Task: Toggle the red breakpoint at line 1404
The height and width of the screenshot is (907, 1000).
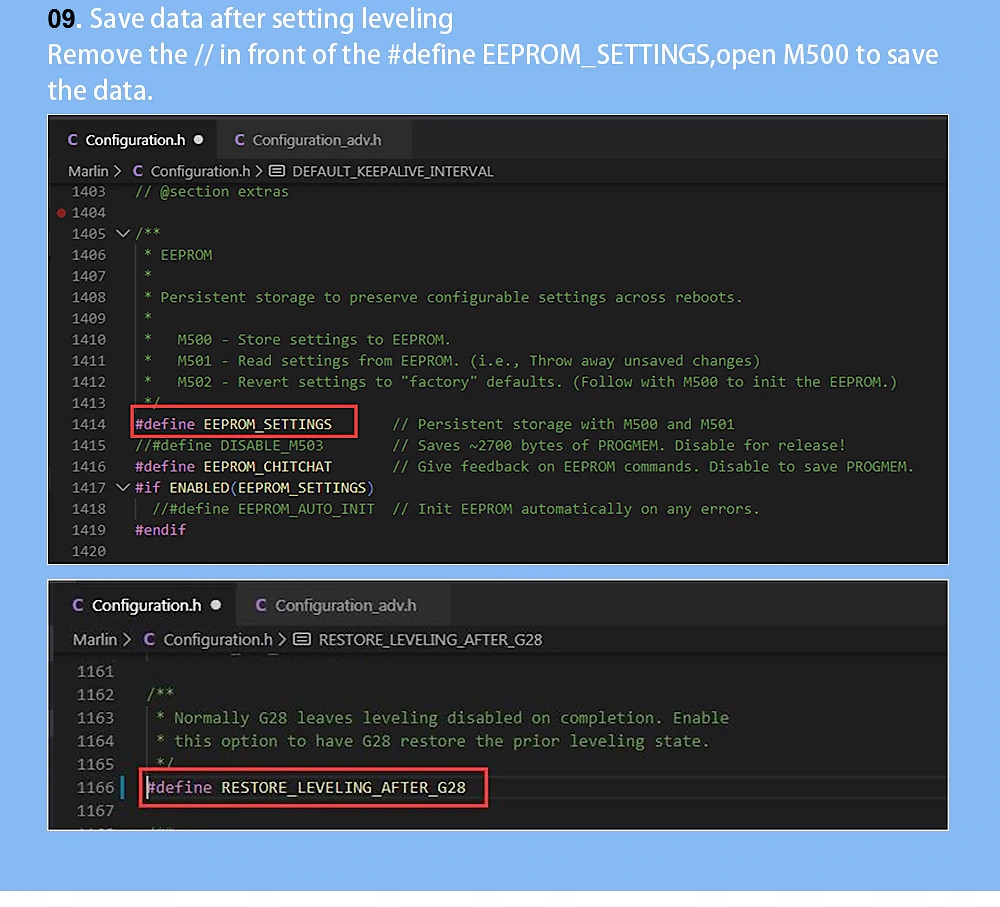Action: 62,213
